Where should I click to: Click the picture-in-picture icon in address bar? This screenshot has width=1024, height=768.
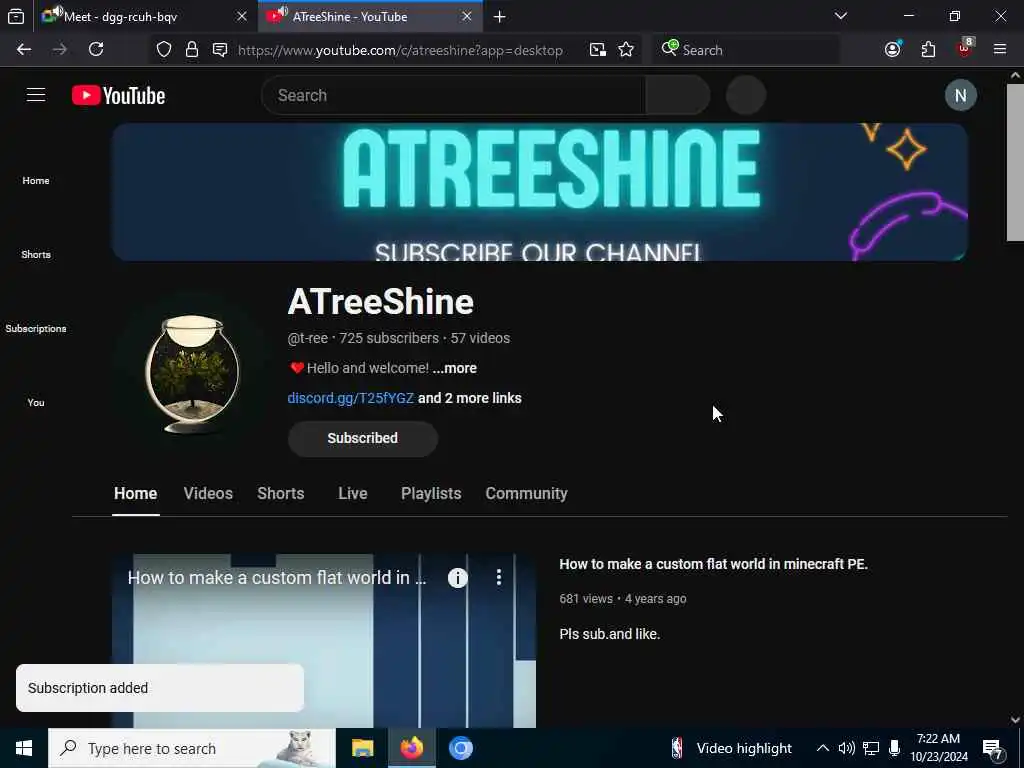point(598,50)
